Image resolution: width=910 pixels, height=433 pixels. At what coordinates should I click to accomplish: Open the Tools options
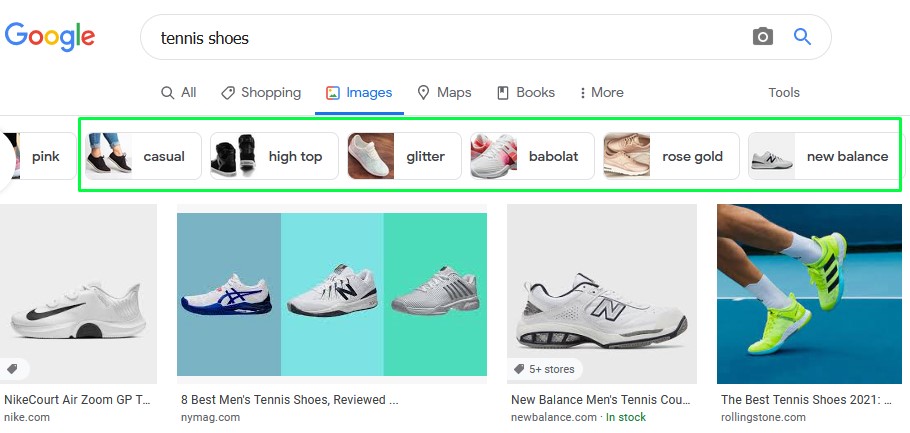(784, 93)
